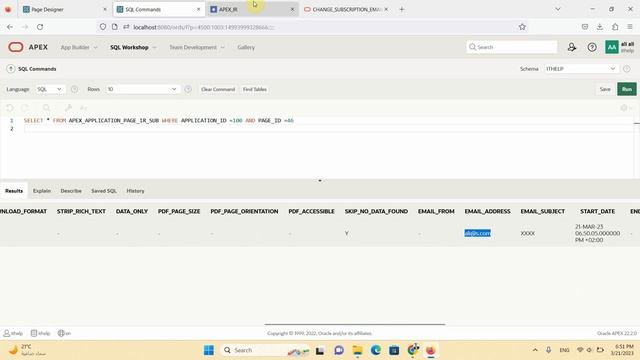
Task: Open a new browser tab with plus button
Action: point(402,9)
